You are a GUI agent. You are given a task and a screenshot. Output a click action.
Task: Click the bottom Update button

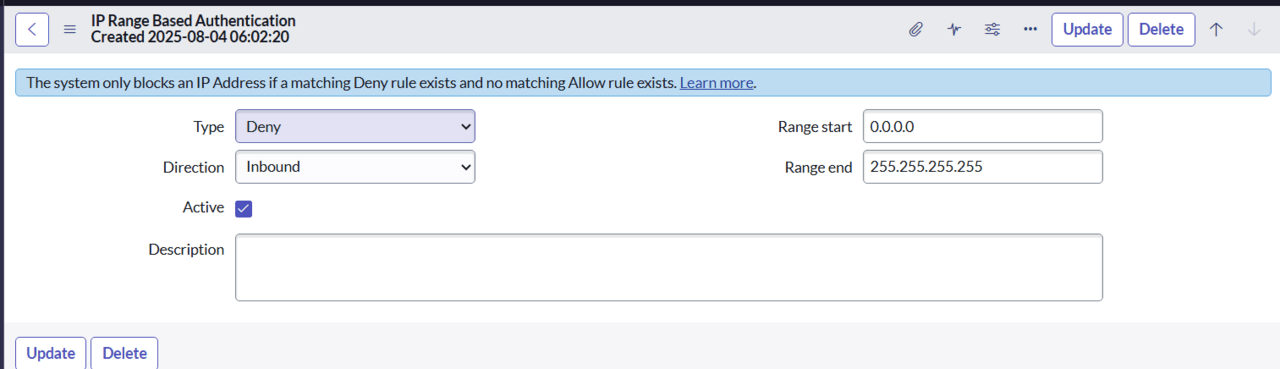[x=51, y=353]
